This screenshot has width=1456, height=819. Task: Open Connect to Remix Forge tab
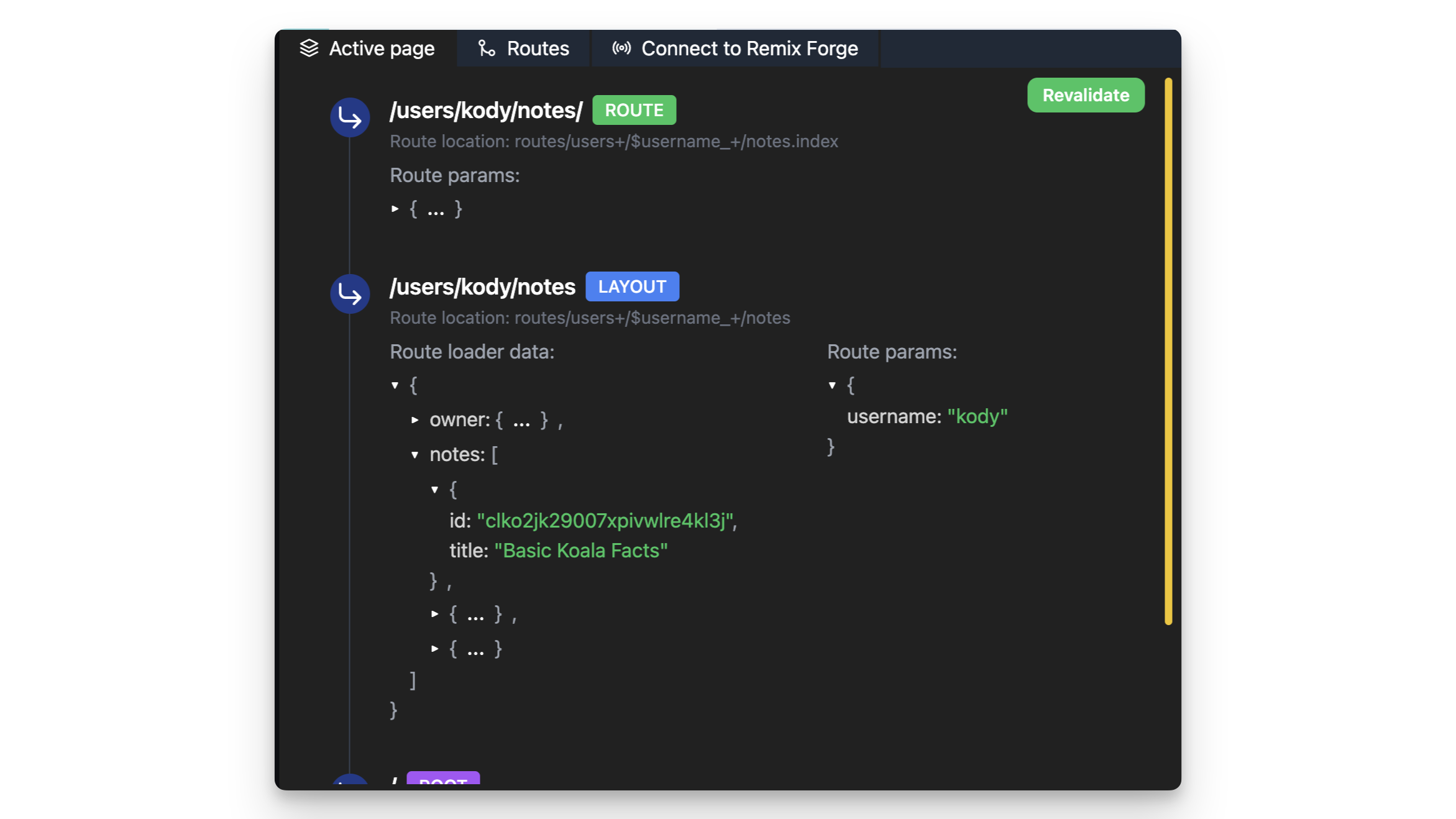point(735,48)
